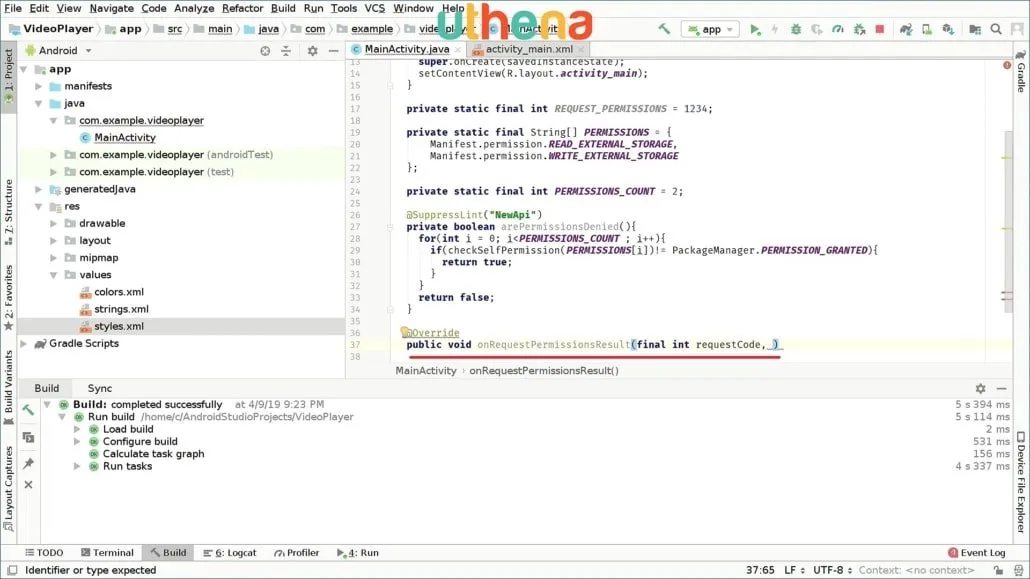Toggle the Event Log tool window
The height and width of the screenshot is (579, 1030).
[977, 553]
